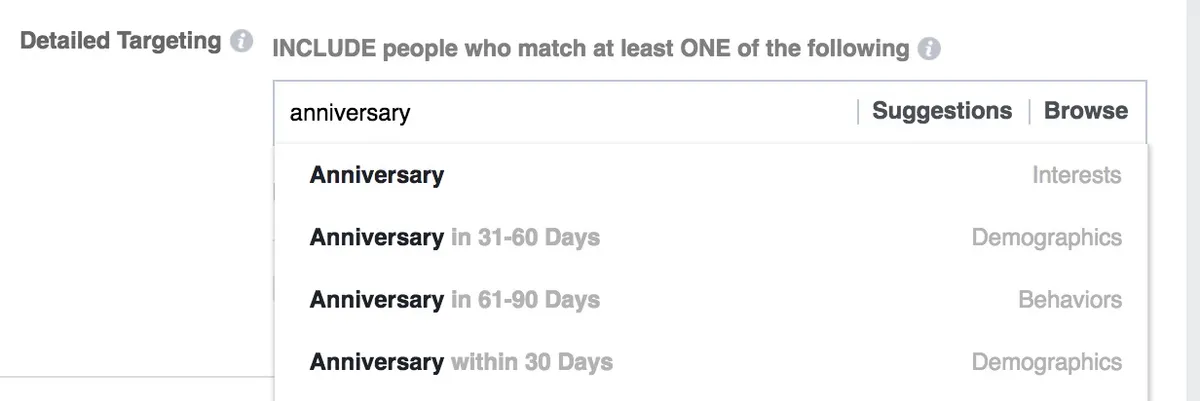Click Demographics label on the 31-60 Days row
Image resolution: width=1200 pixels, height=401 pixels.
1046,238
